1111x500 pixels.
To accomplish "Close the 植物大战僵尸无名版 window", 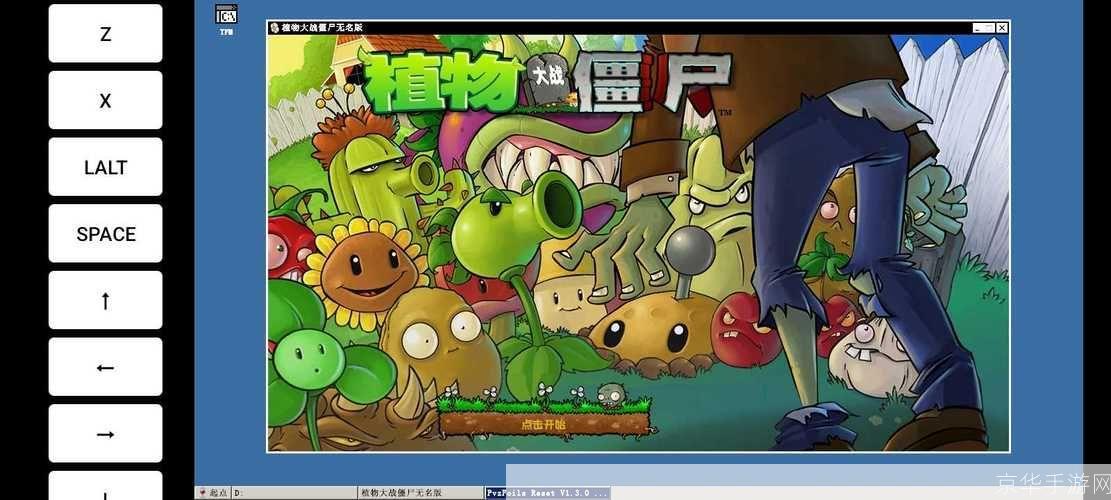I will [x=1001, y=28].
